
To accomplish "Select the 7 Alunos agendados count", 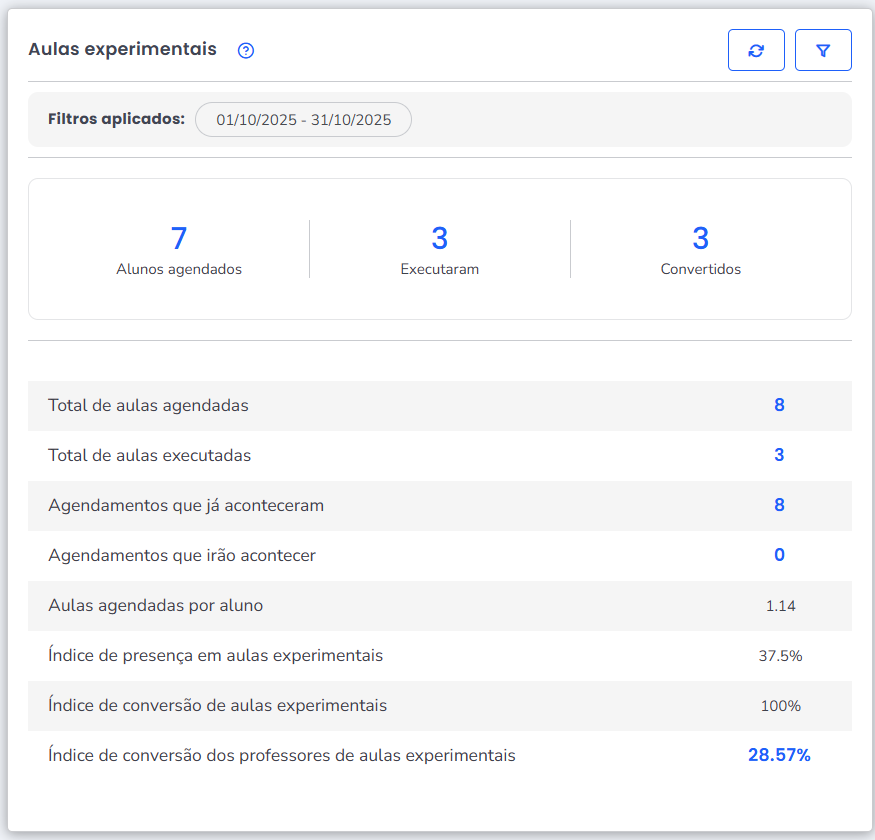I will (179, 238).
